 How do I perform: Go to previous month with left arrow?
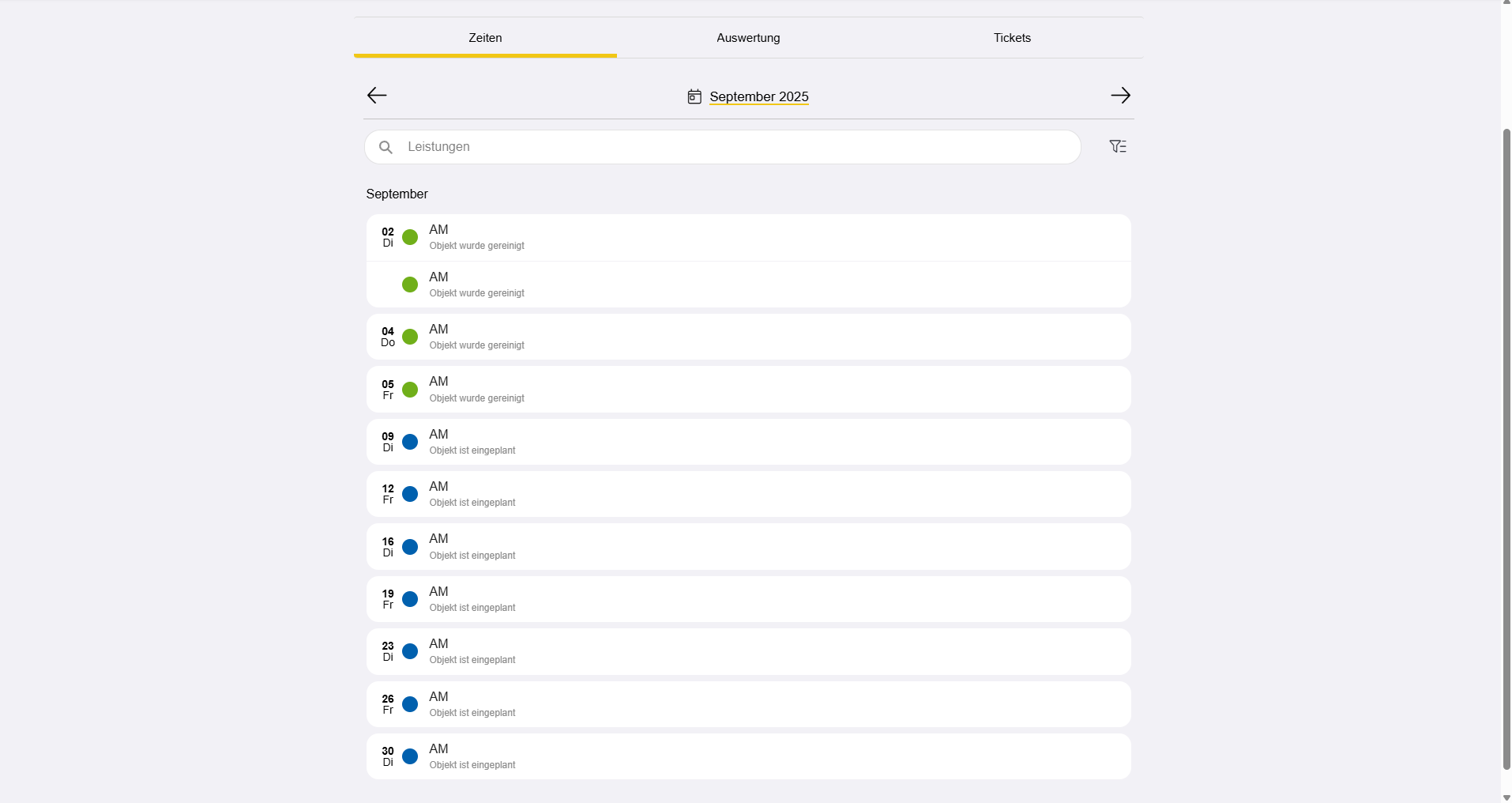tap(377, 96)
